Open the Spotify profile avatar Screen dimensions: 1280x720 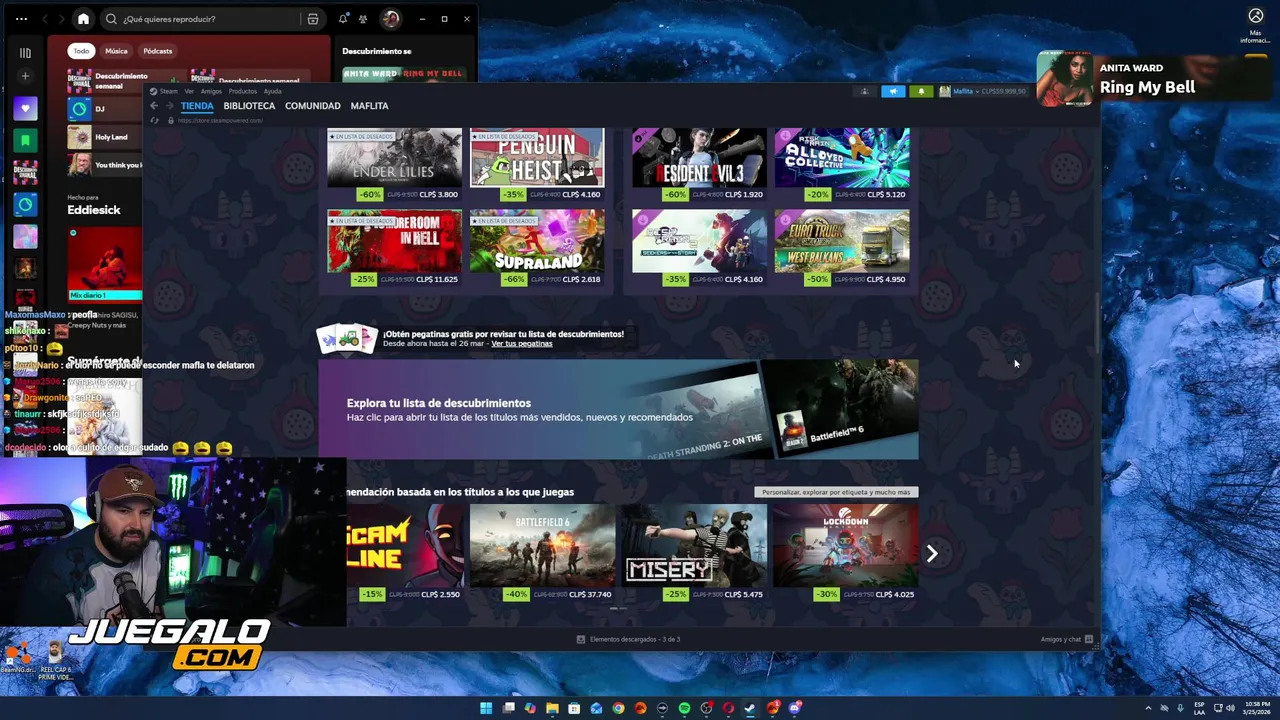[390, 19]
